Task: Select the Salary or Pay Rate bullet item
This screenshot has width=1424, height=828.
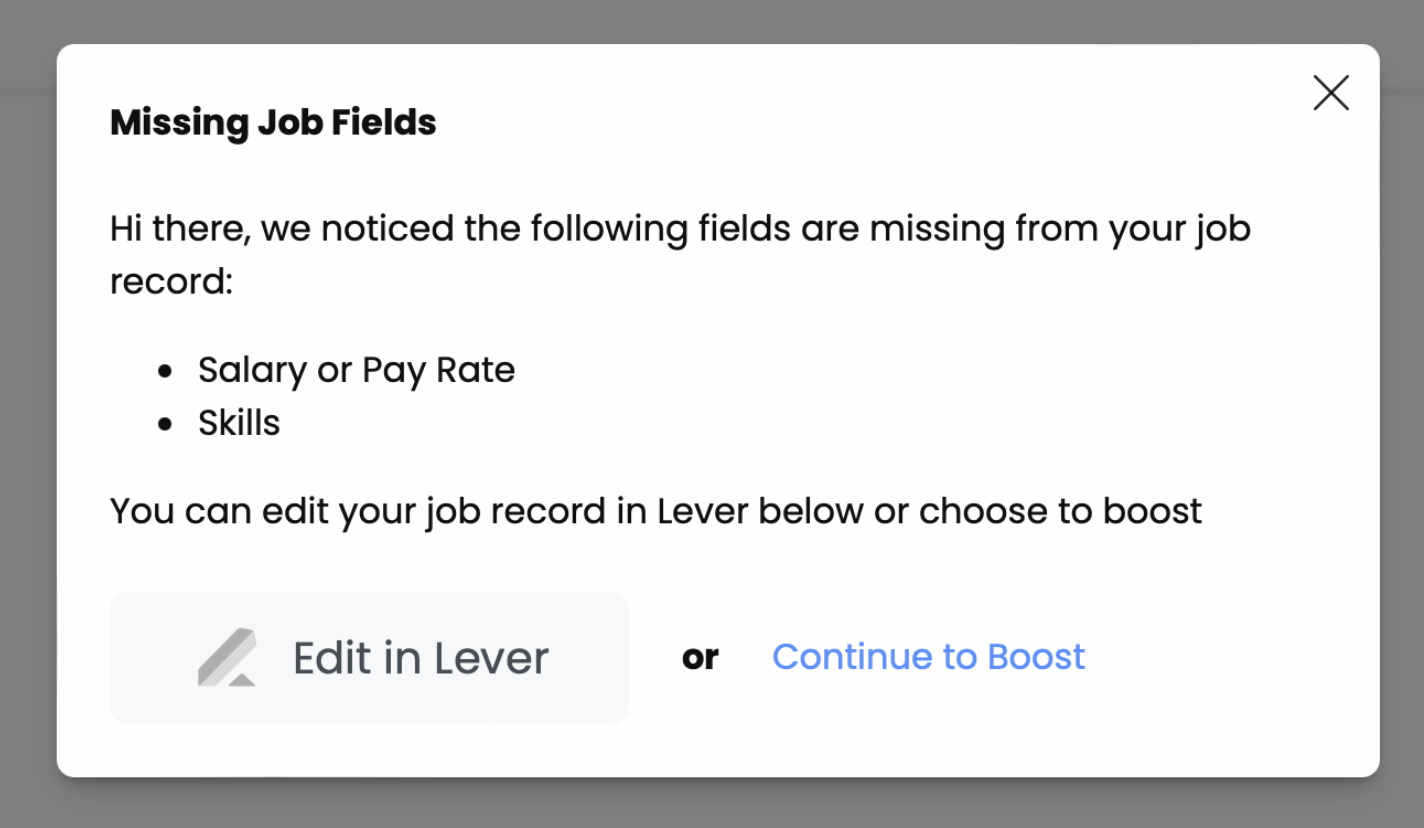Action: tap(356, 369)
